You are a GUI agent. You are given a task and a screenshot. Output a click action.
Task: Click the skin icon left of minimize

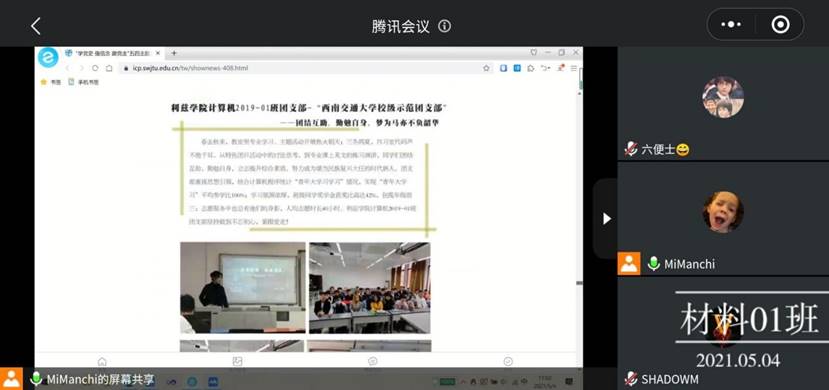[533, 52]
